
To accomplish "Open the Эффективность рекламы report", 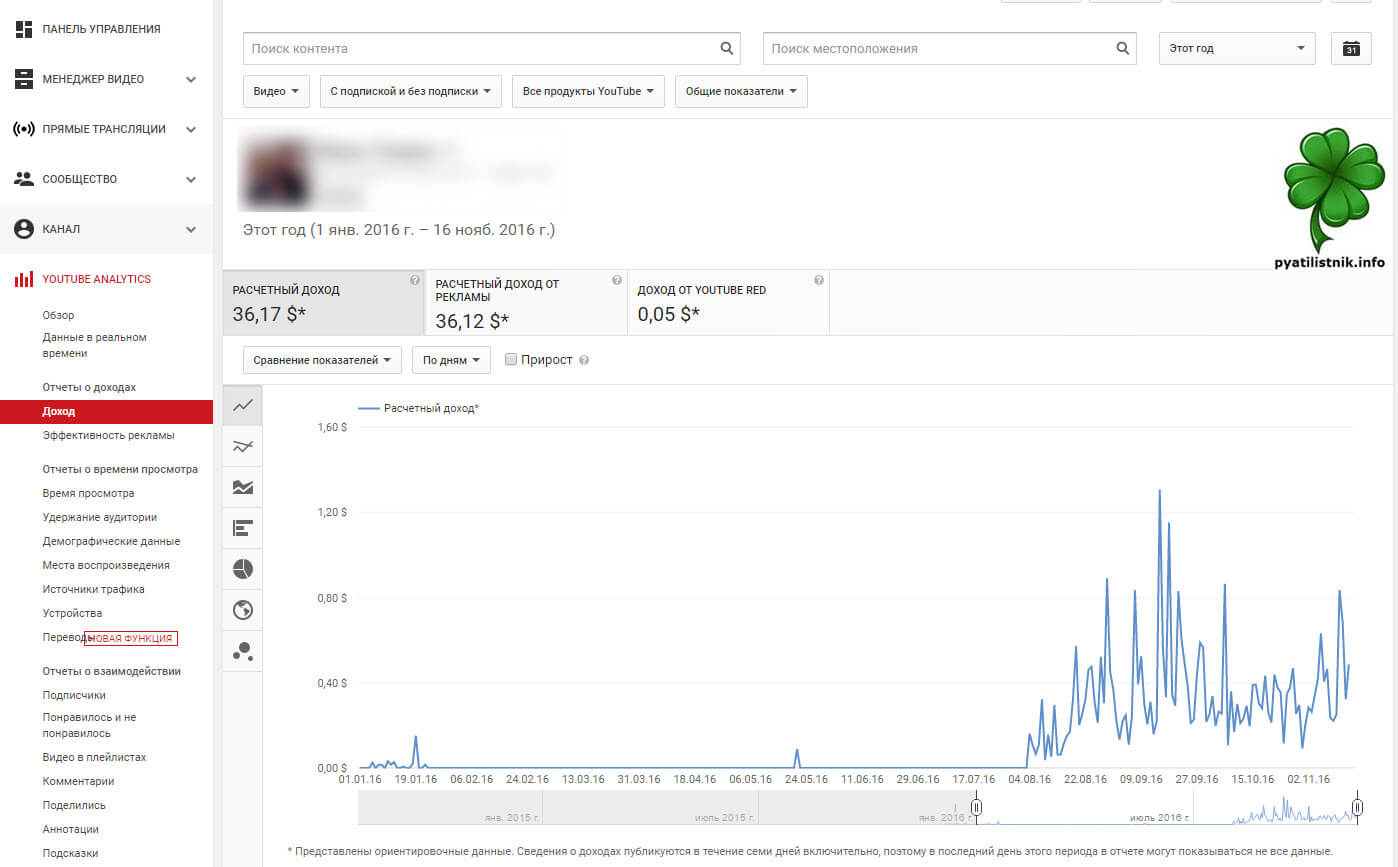I will (108, 435).
